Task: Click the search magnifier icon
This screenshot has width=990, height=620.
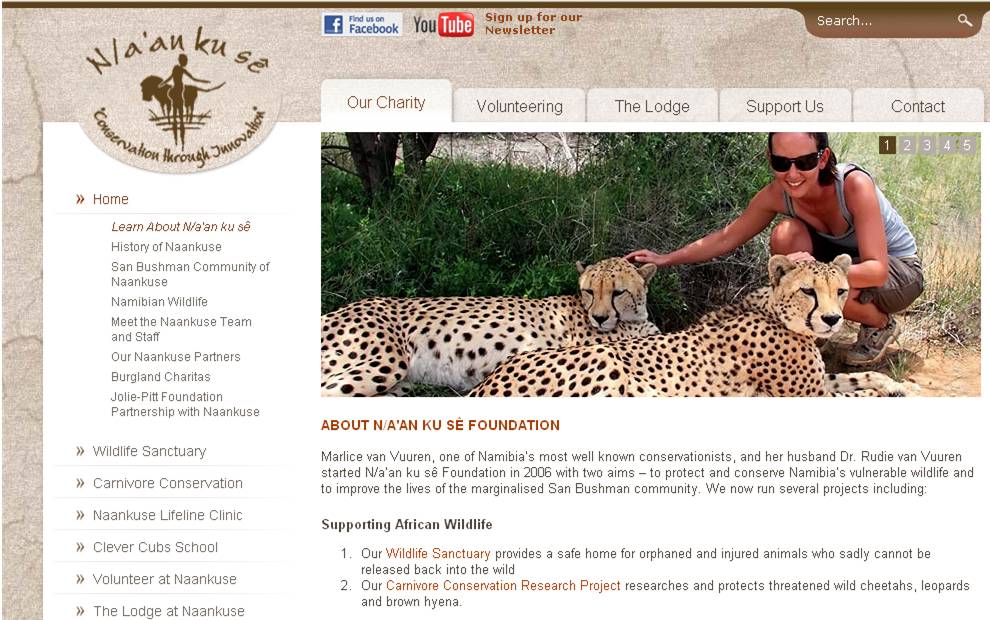Action: click(x=965, y=20)
